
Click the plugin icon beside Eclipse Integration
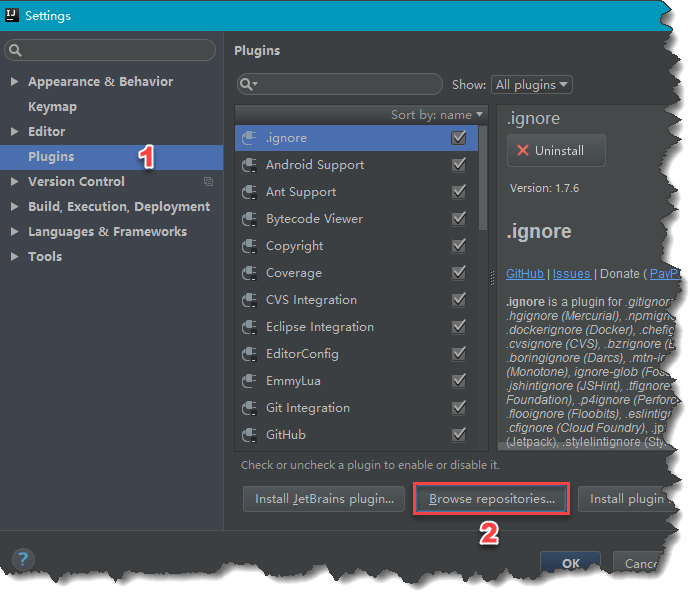(x=249, y=327)
